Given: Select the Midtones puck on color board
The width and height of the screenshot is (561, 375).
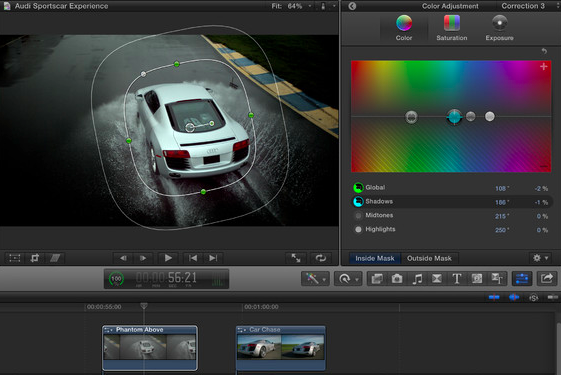Looking at the screenshot, I should 471,116.
